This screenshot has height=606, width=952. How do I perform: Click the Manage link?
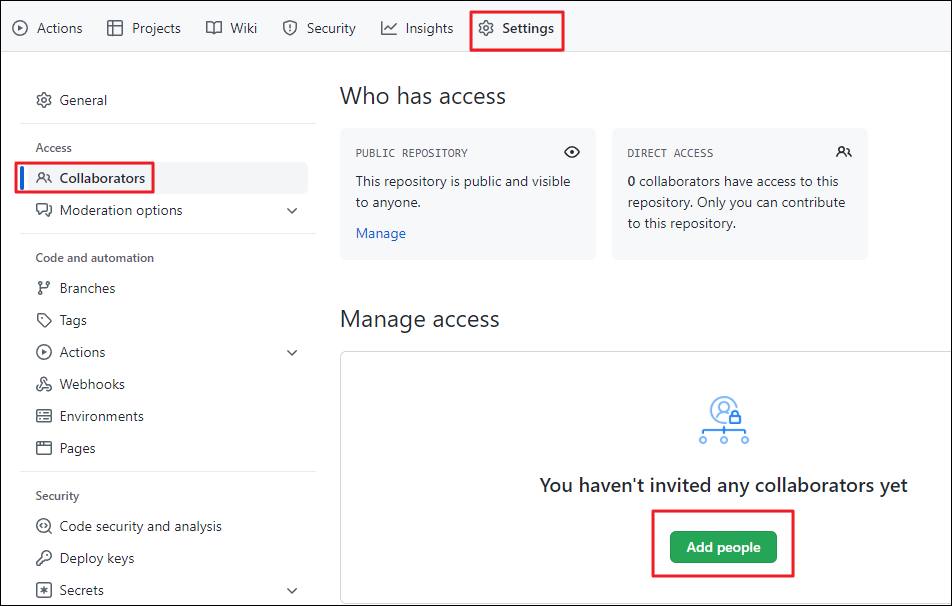[x=381, y=233]
